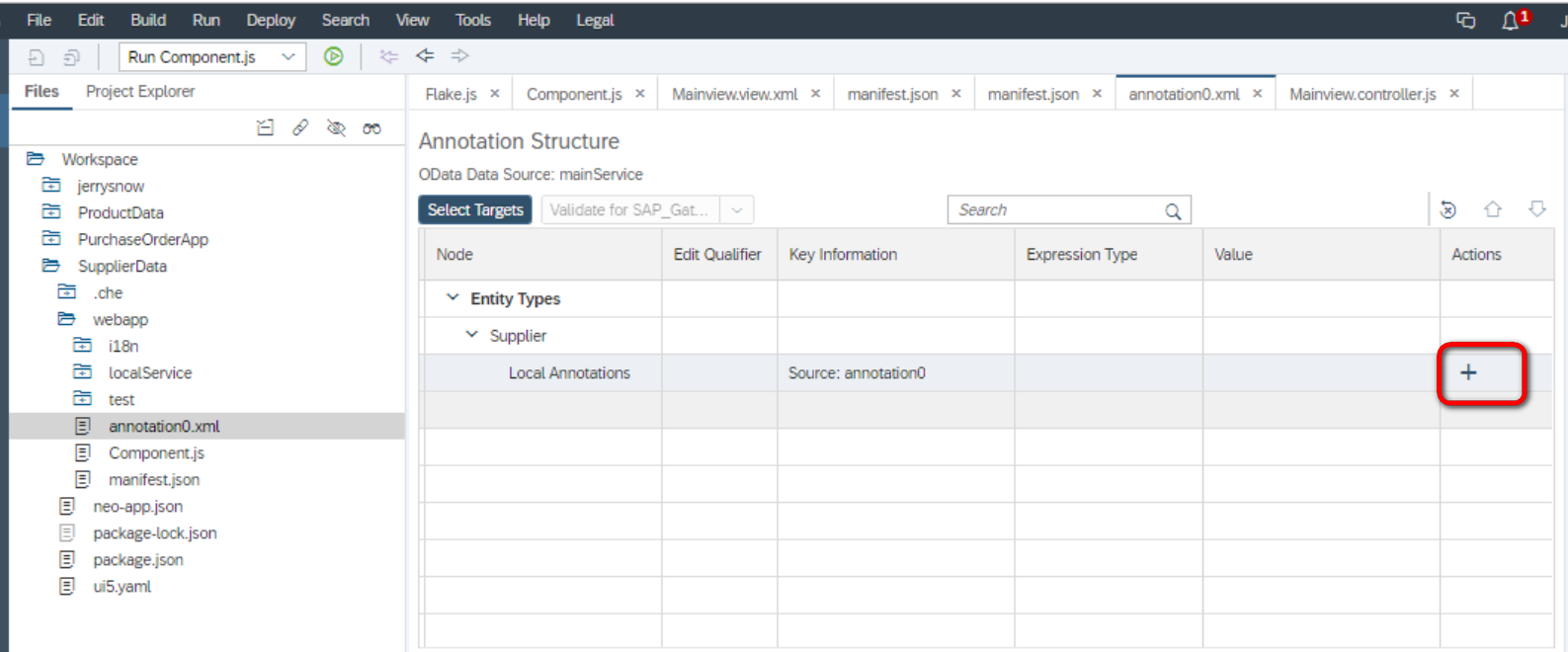Switch to the Project Explorer tab
Viewport: 1568px width, 652px height.
140,91
